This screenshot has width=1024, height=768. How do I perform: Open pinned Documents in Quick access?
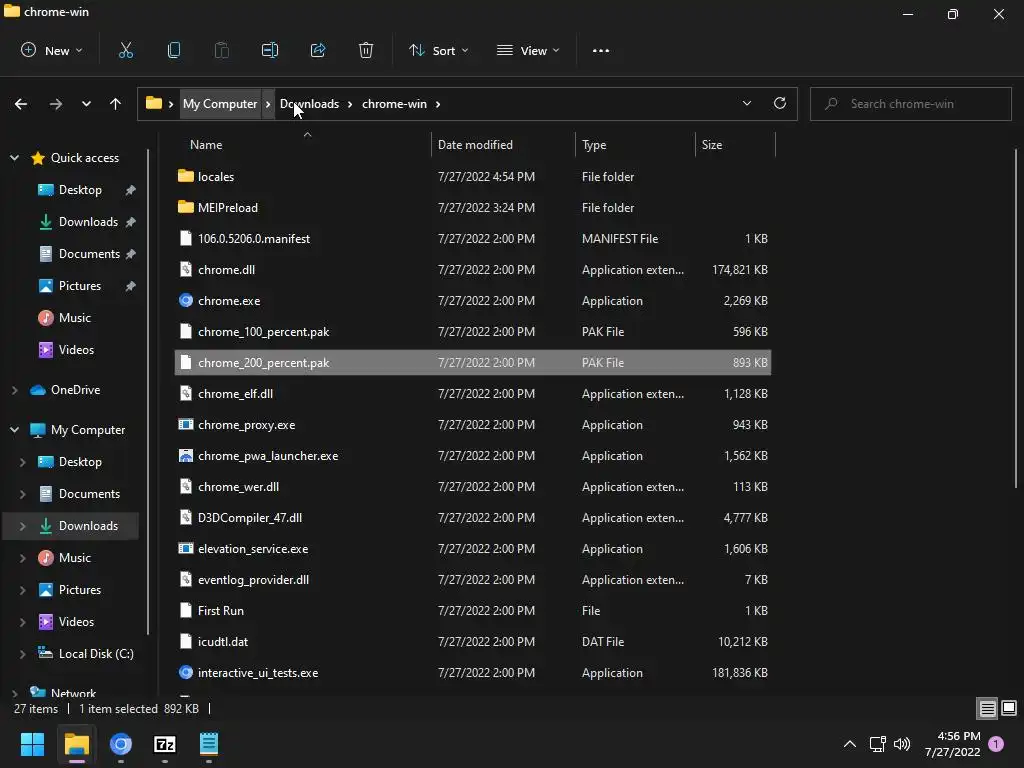pos(89,254)
